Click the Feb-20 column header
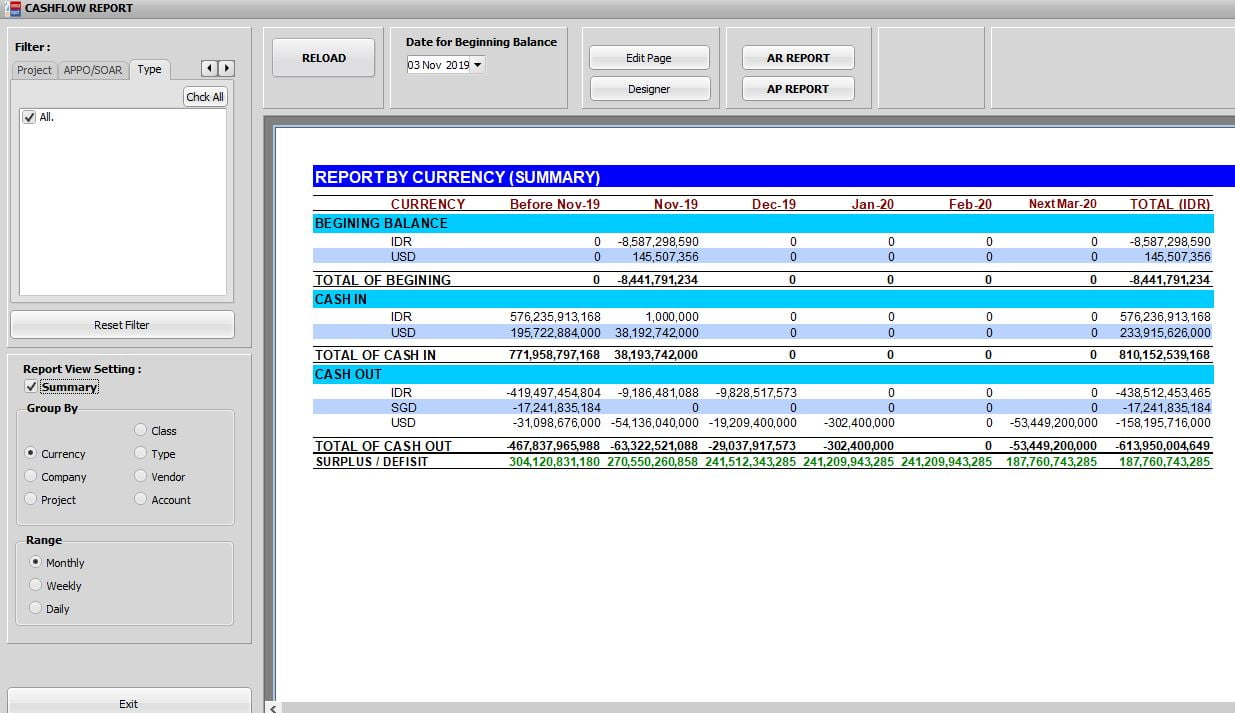 pyautogui.click(x=970, y=204)
